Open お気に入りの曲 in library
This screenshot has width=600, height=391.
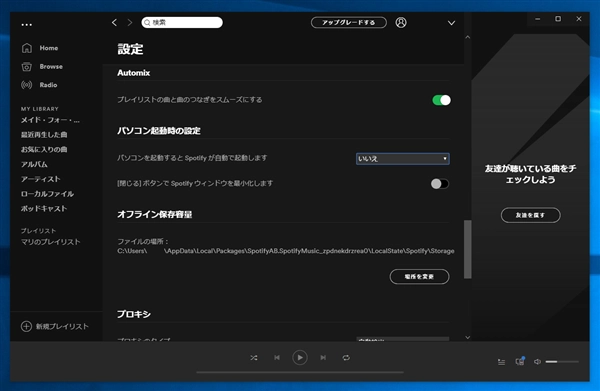pos(44,150)
